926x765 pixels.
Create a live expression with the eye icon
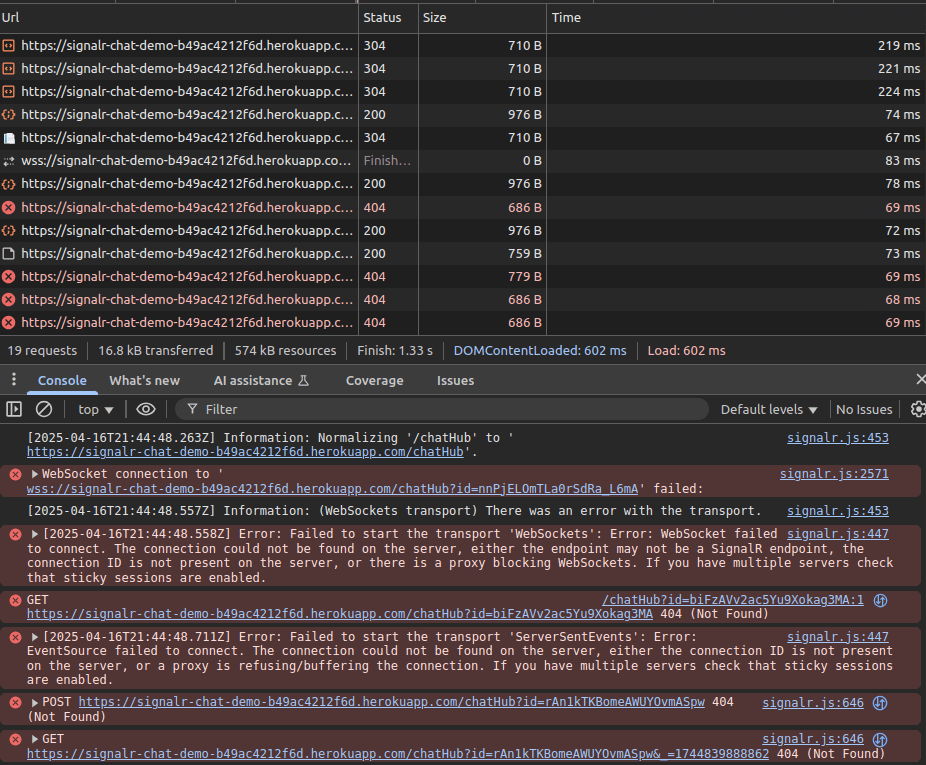point(145,409)
